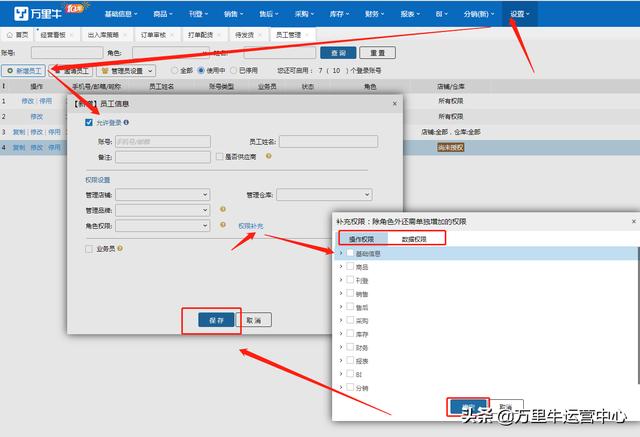Viewport: 640px width, 437px height.
Task: Expand the 报表 tree node
Action: click(341, 360)
